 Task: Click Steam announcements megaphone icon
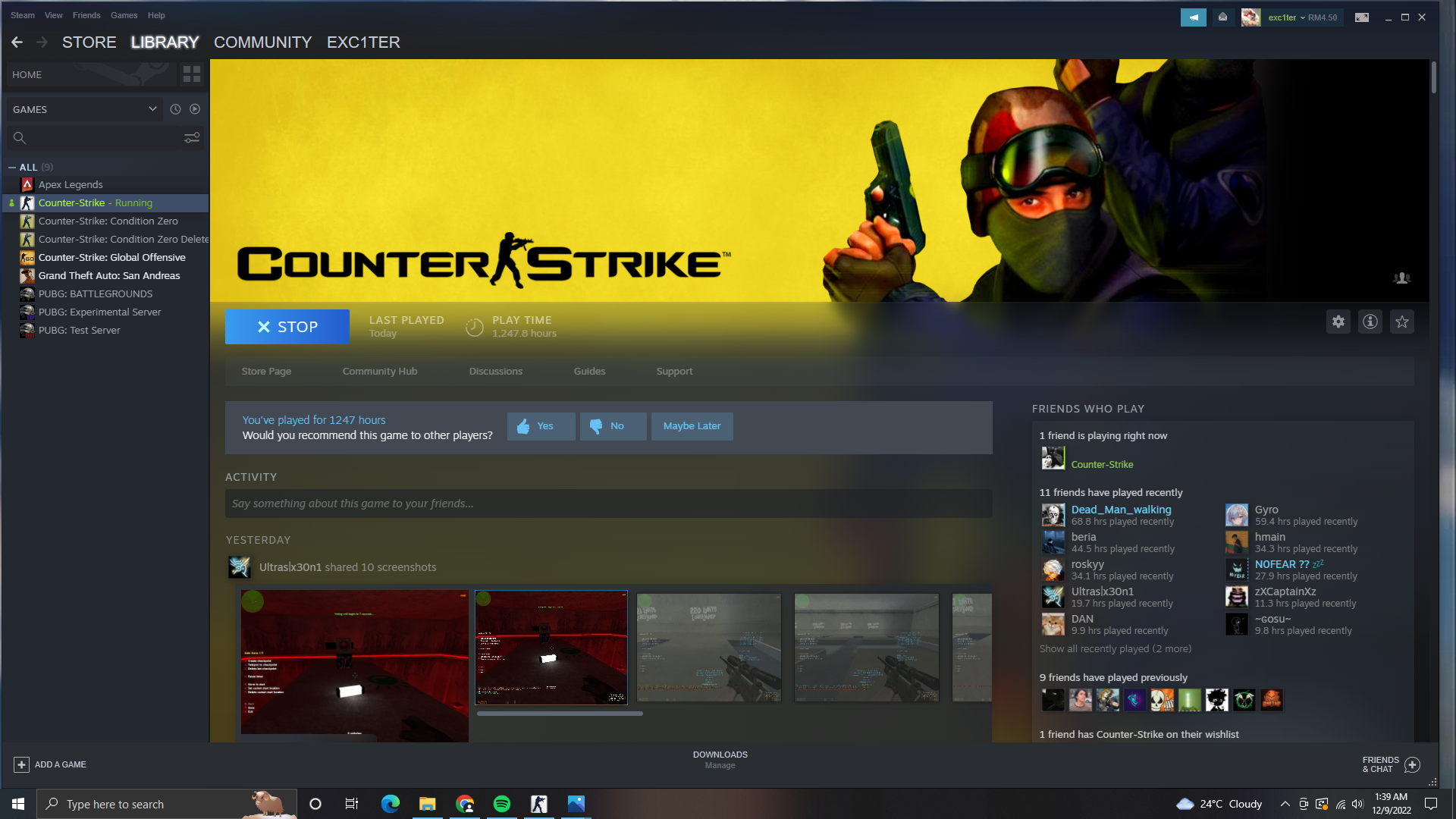tap(1194, 17)
